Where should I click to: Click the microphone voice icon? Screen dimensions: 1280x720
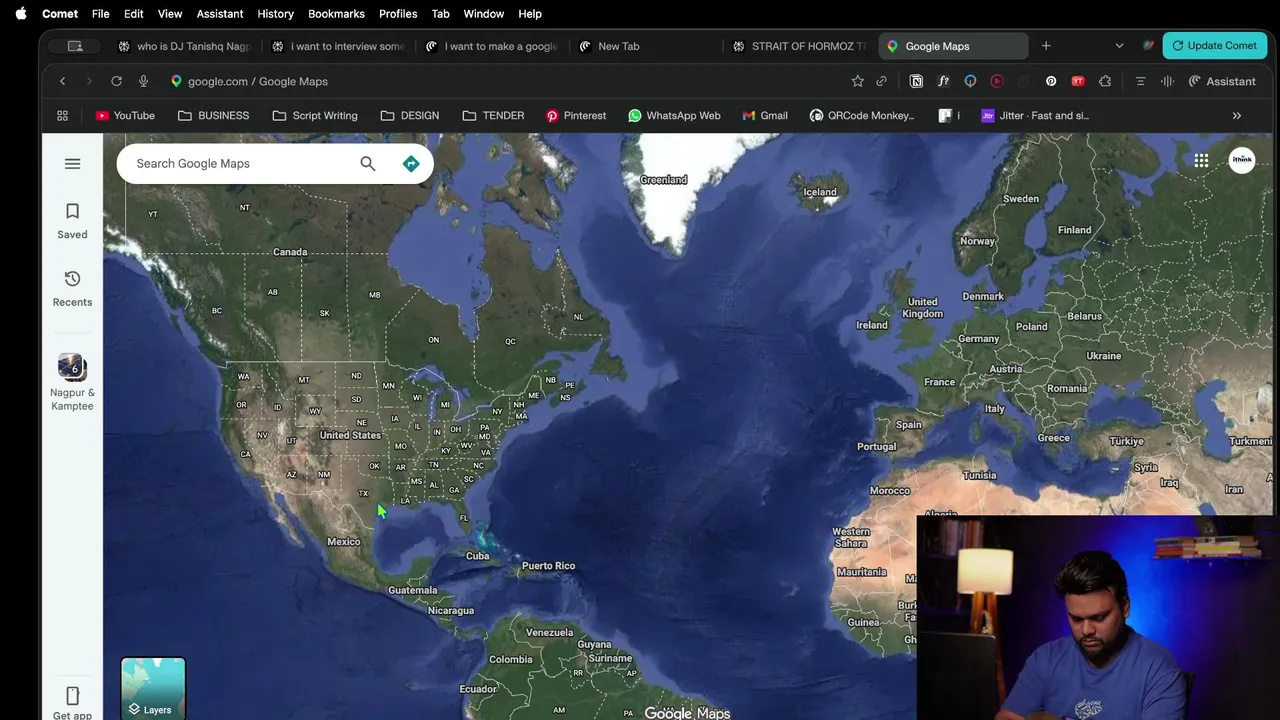[x=143, y=81]
